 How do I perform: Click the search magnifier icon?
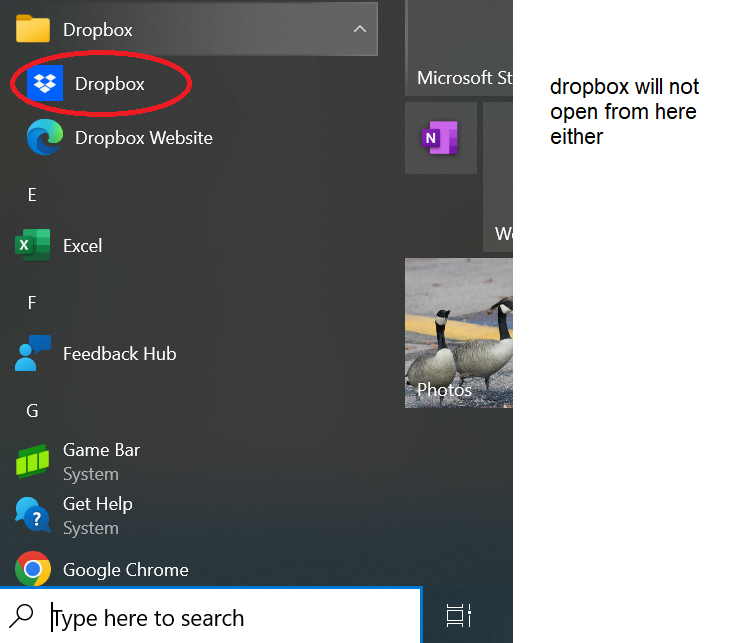pos(21,616)
